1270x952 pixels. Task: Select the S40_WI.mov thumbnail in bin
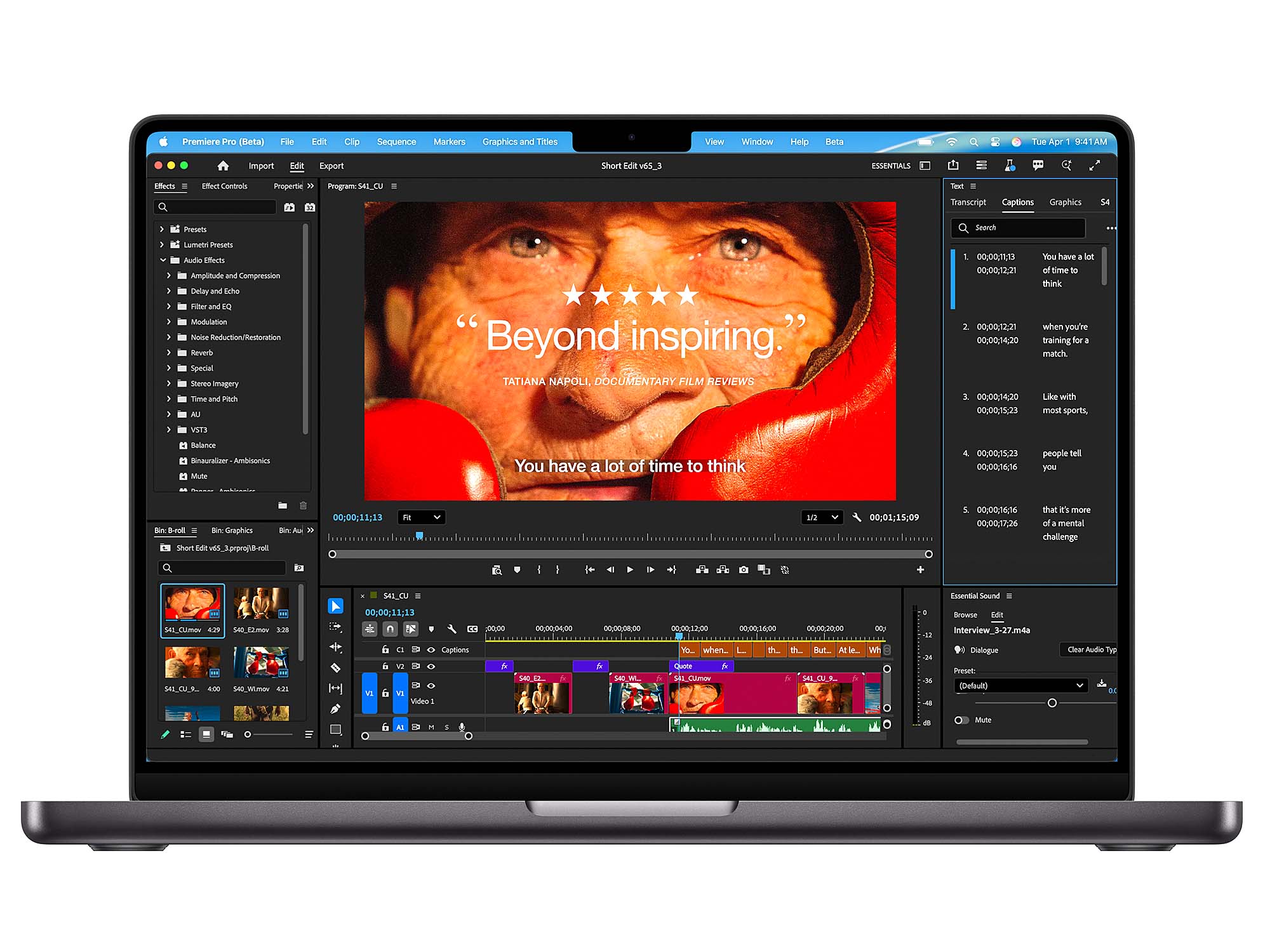tap(261, 663)
